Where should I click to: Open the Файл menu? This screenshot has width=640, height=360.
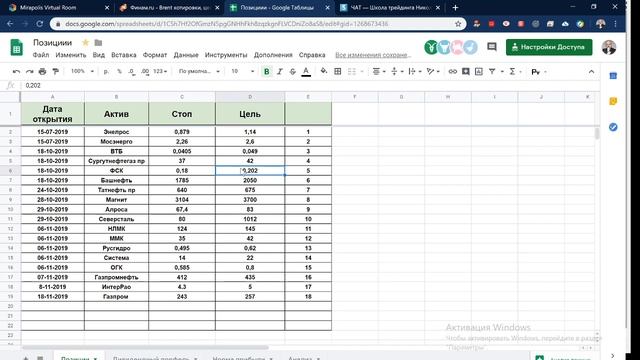pos(41,55)
